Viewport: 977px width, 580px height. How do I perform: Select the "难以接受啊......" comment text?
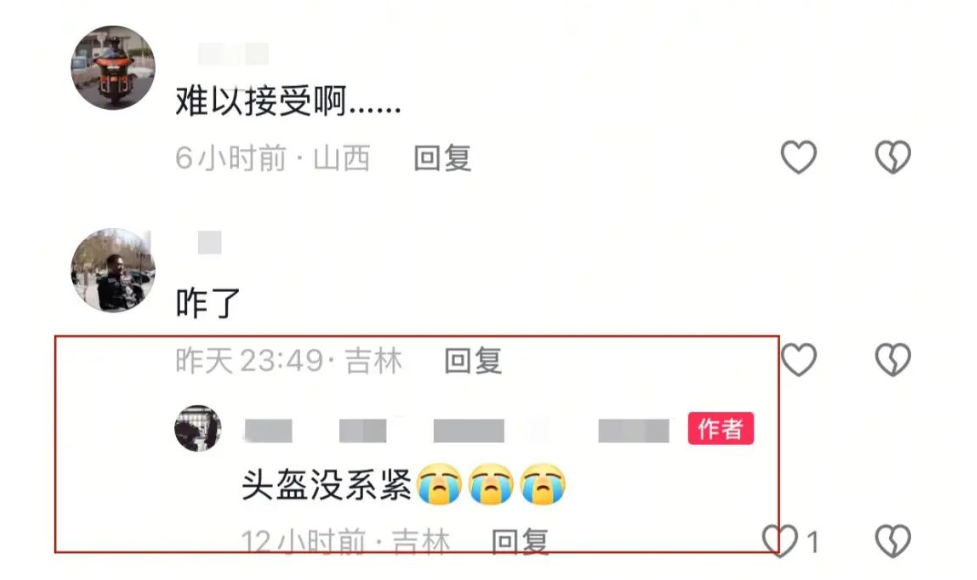point(288,101)
